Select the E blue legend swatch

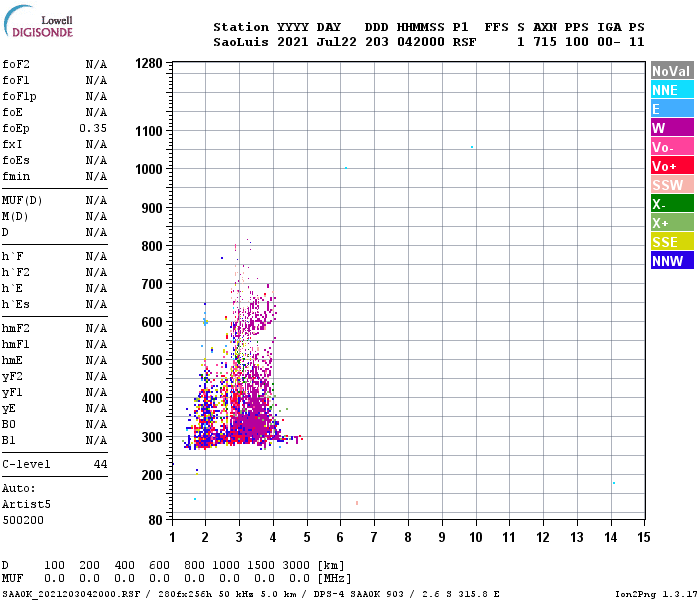(672, 109)
